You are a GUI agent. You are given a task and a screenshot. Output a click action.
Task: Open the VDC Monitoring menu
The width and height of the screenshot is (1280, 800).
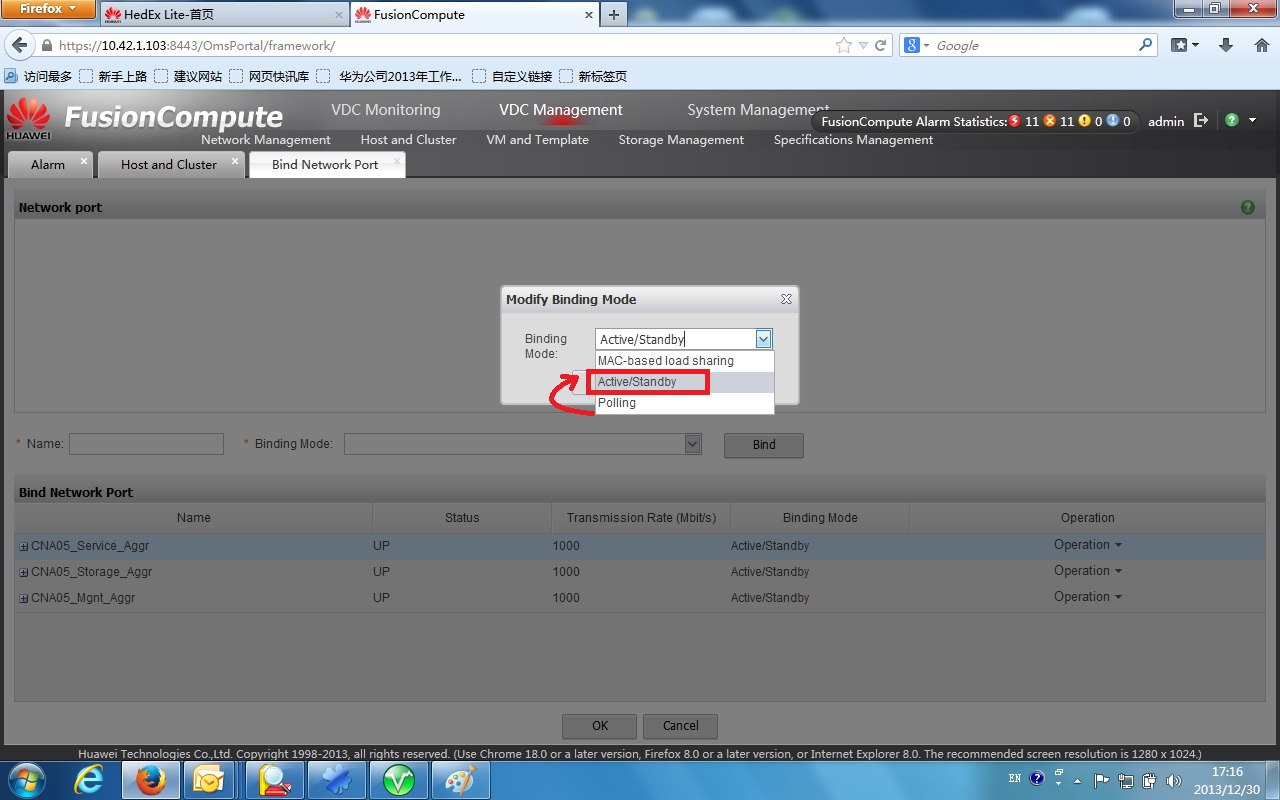point(385,110)
